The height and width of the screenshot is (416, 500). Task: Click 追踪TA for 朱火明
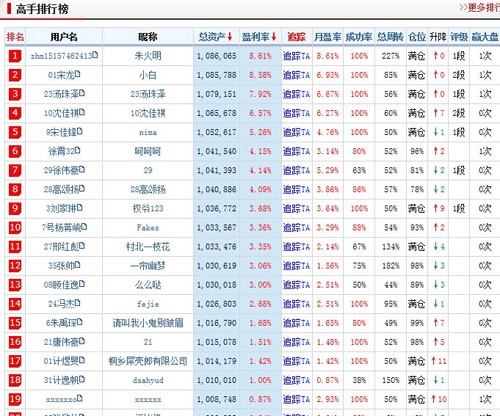click(296, 56)
